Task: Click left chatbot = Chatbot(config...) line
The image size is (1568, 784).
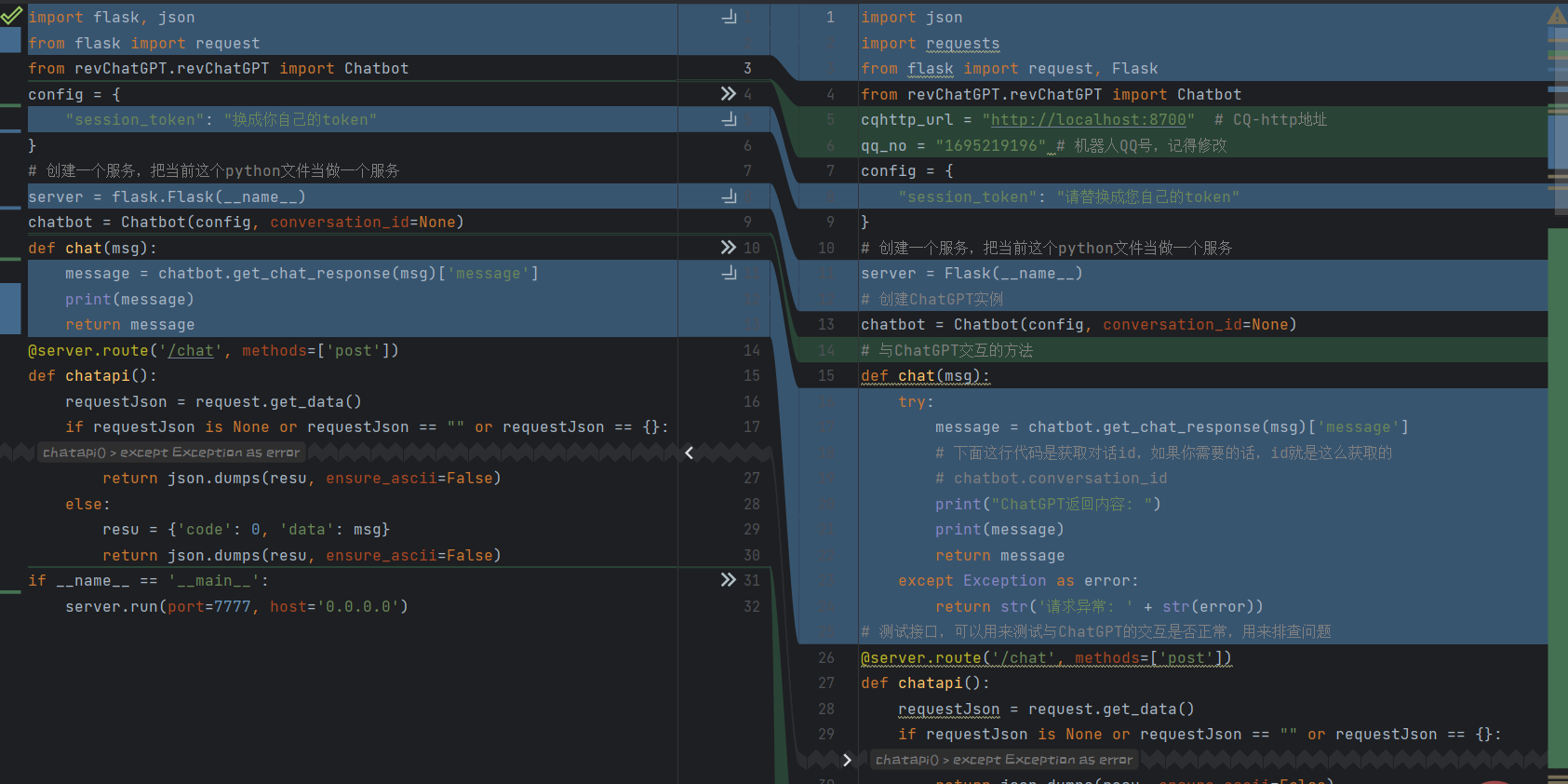Action: [247, 222]
